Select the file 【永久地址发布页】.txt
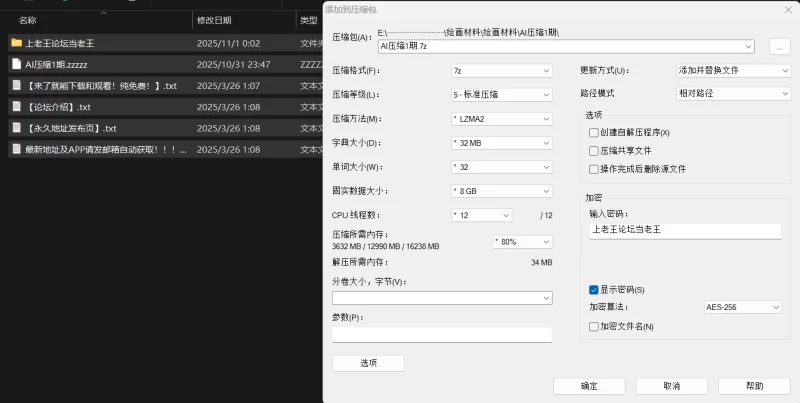The image size is (800, 403). pos(71,129)
